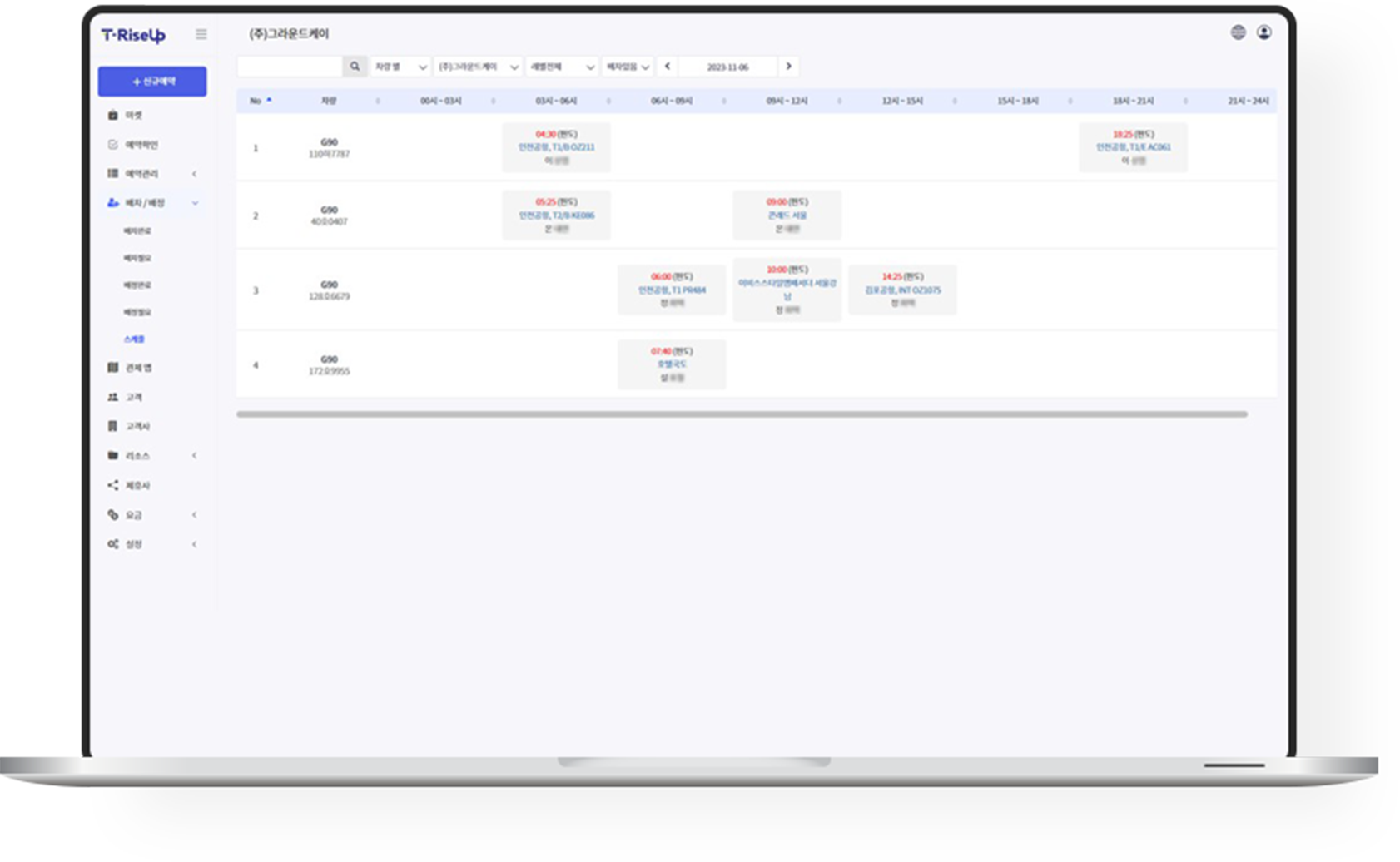This screenshot has height=862, width=1400.
Task: Select G90 vehicle 110 7787 in row 1
Action: click(329, 148)
